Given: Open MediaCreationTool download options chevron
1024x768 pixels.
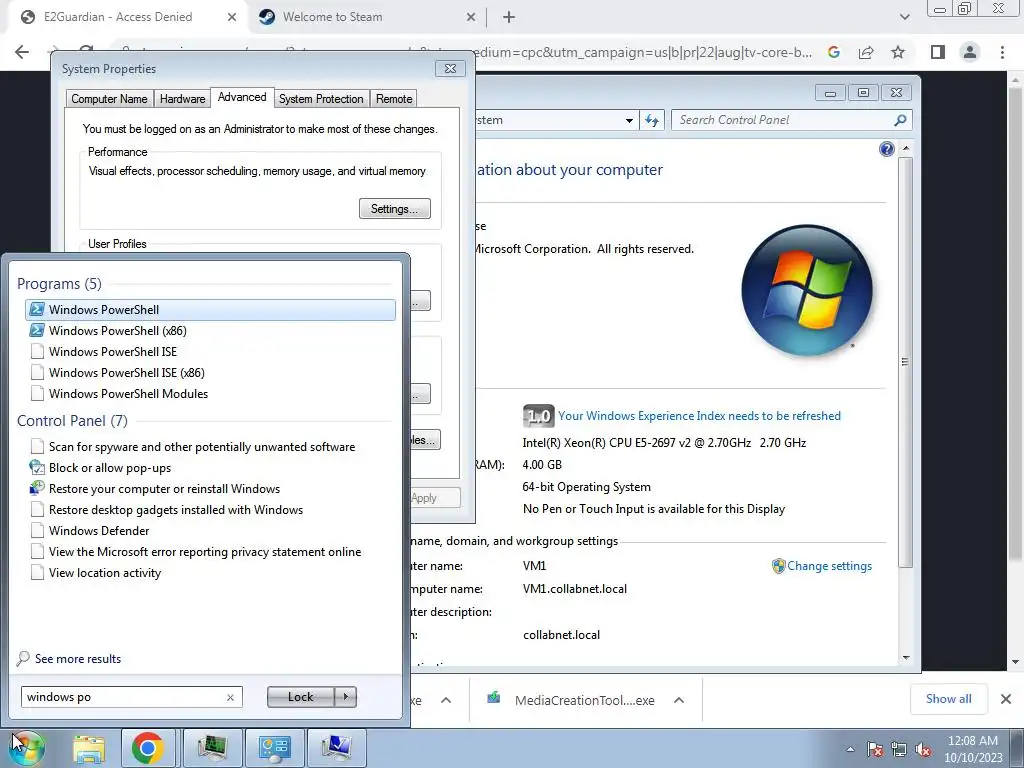Looking at the screenshot, I should (x=679, y=700).
